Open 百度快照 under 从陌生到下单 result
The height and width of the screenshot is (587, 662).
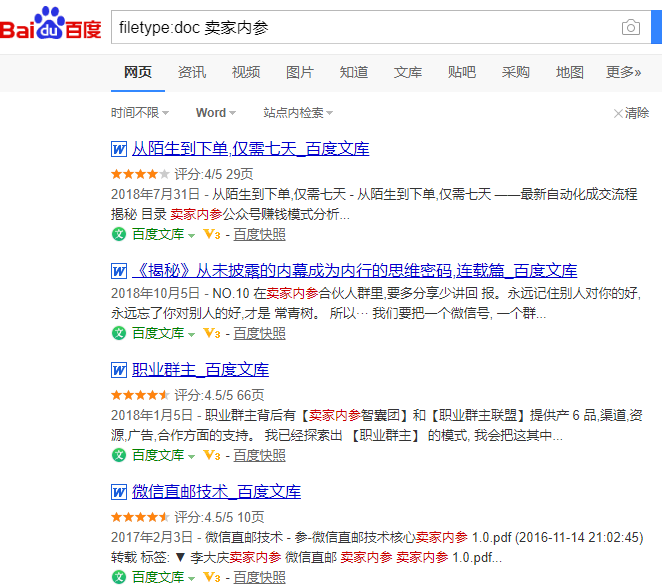(x=260, y=234)
